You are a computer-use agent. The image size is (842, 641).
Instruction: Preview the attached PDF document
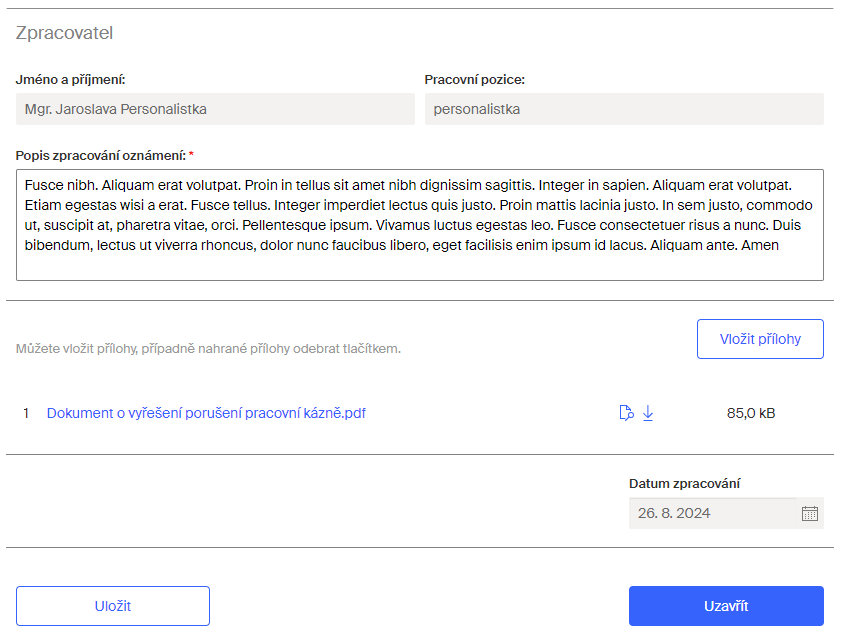[626, 413]
